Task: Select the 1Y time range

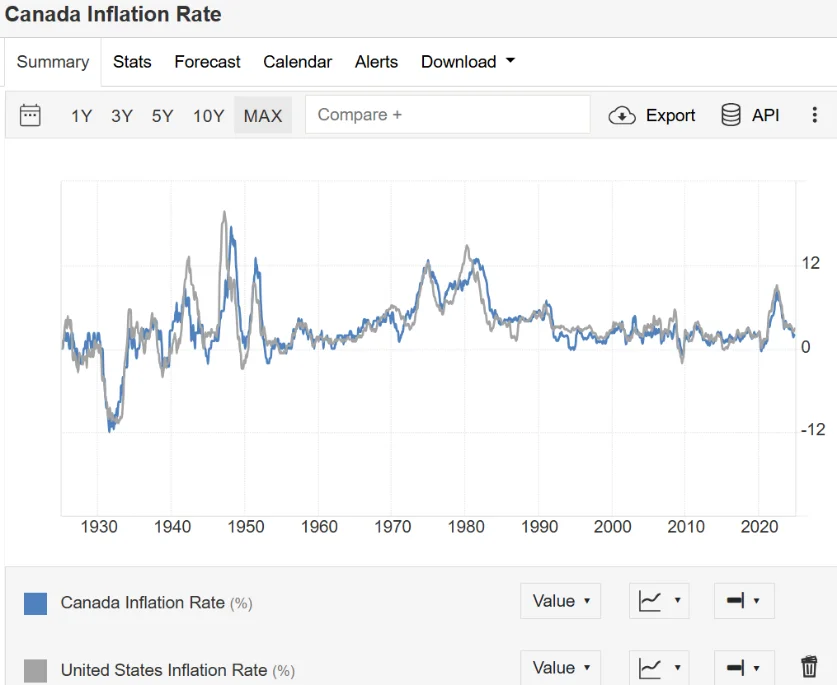Action: point(81,116)
